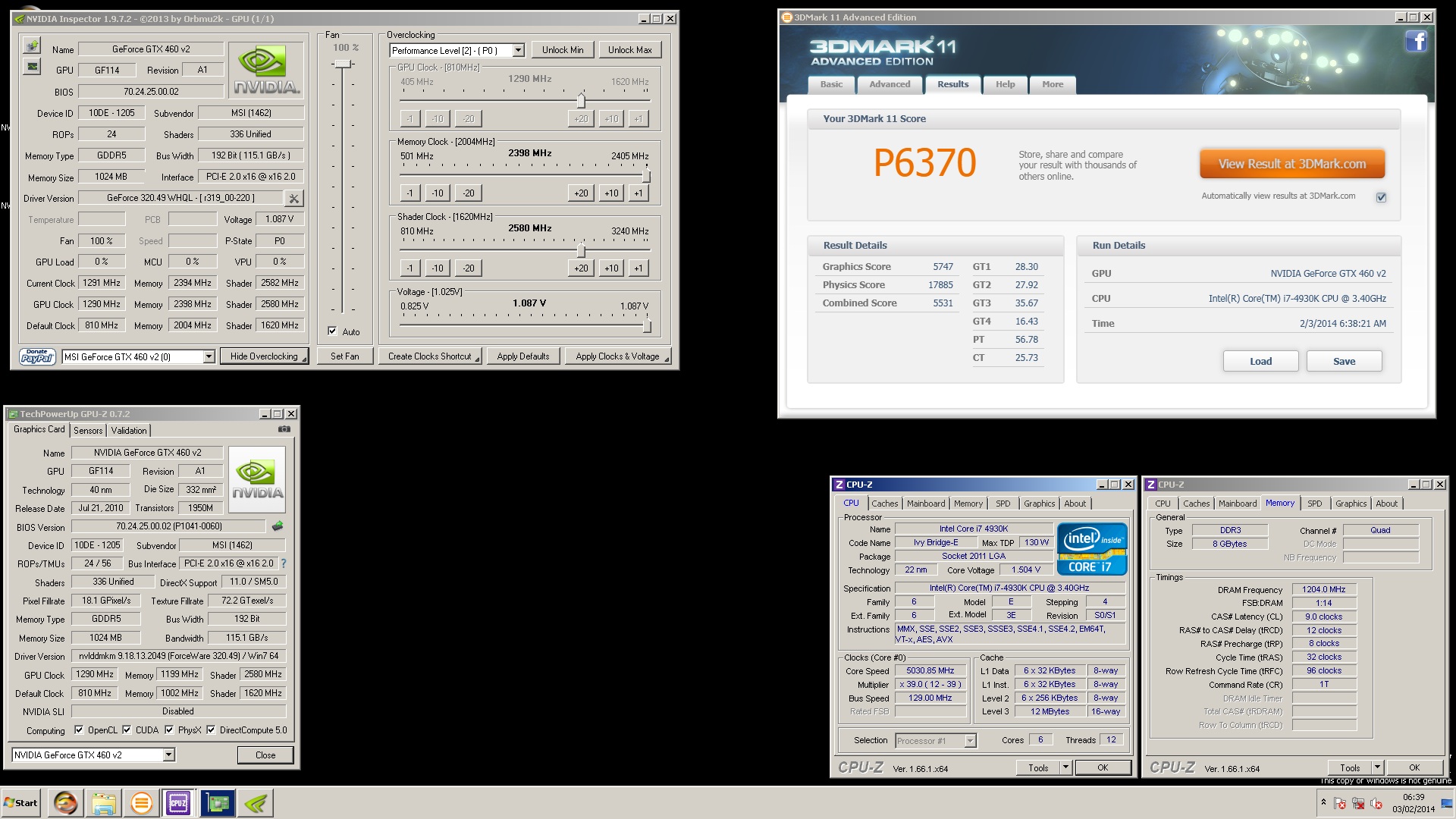The height and width of the screenshot is (819, 1456).
Task: Show hidden system tray icons
Action: coord(1323,802)
